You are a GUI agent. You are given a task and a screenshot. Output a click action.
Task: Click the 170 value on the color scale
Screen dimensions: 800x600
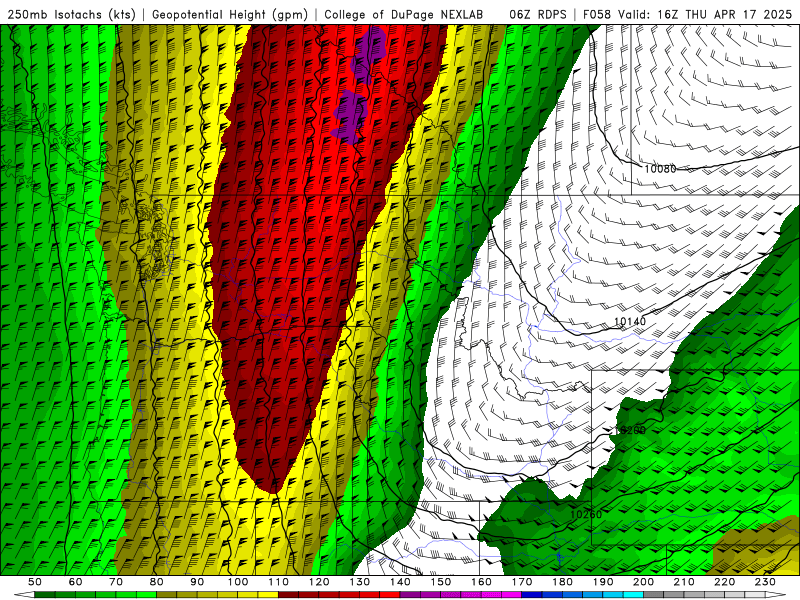[521, 582]
